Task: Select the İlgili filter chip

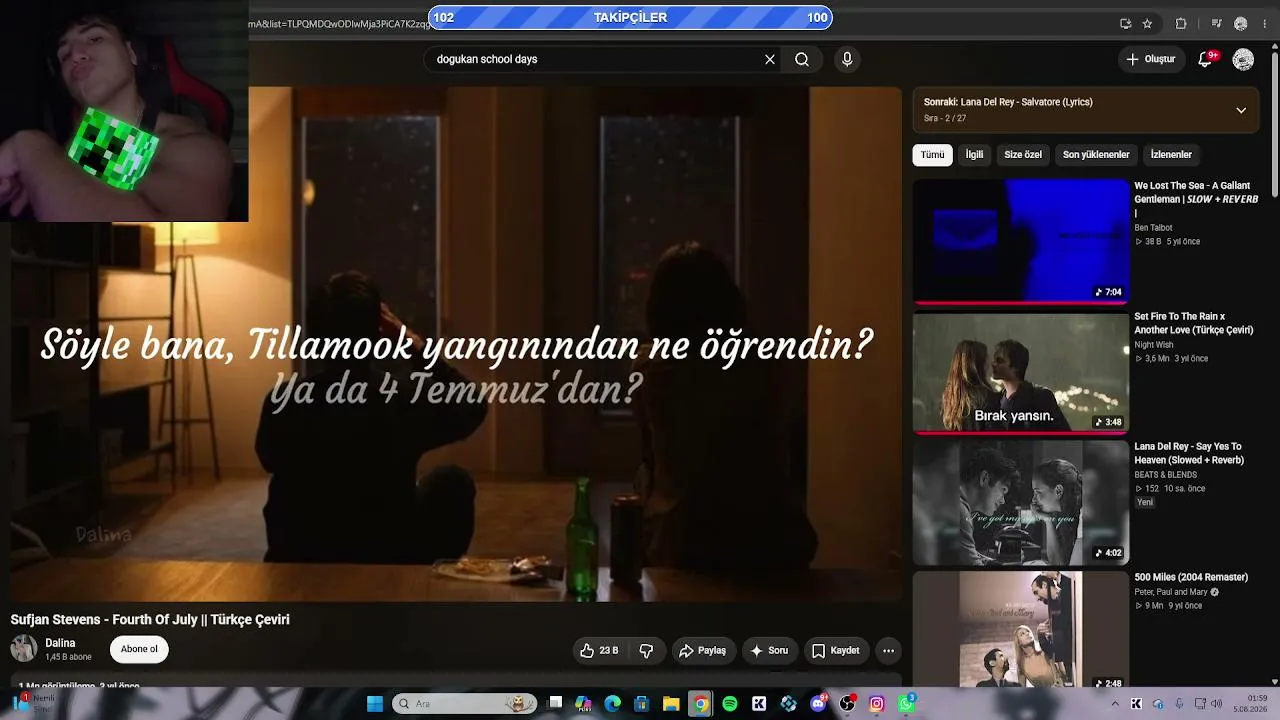Action: 974,155
